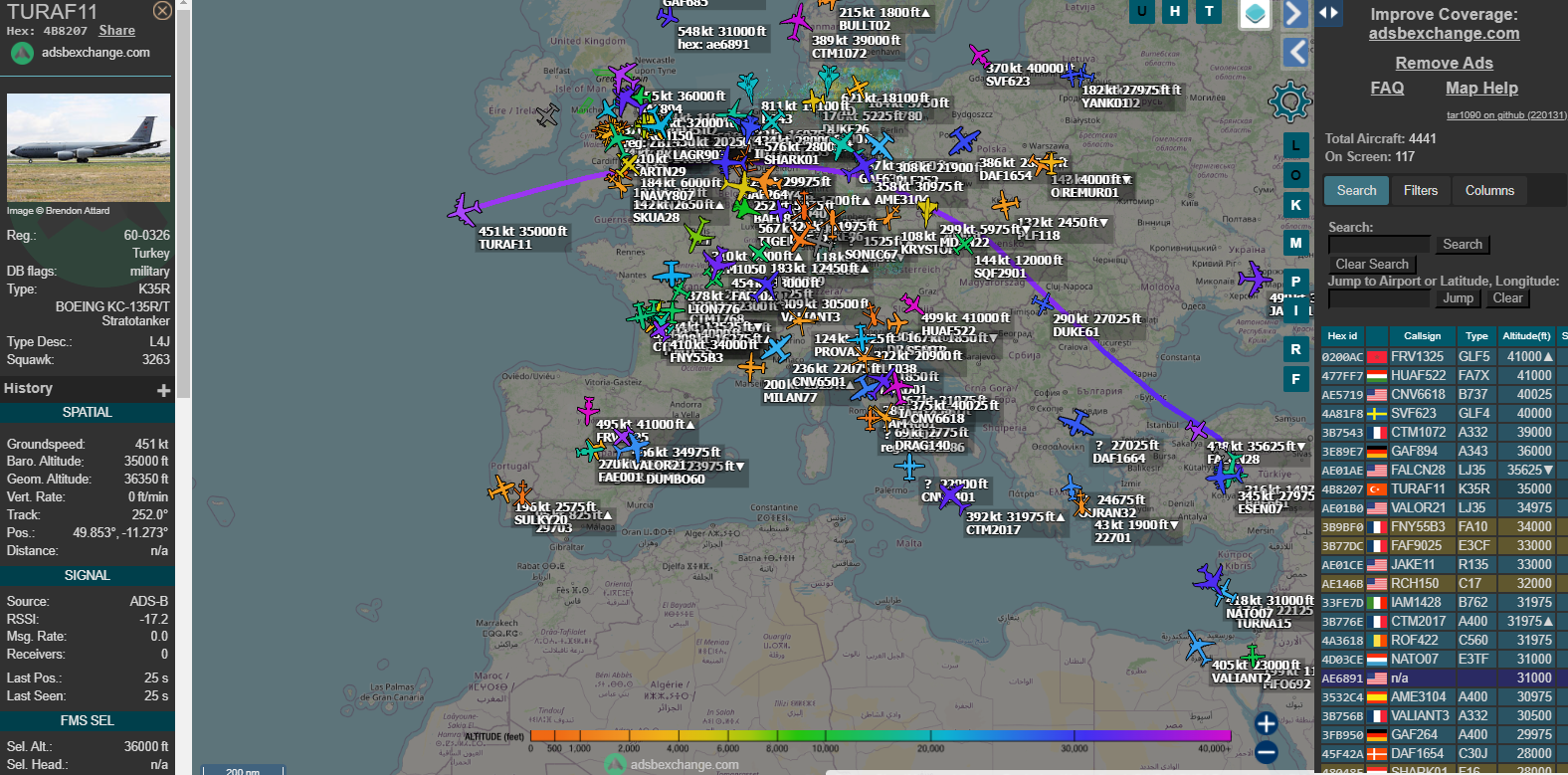Click the Search button beside search box

pos(1463,245)
